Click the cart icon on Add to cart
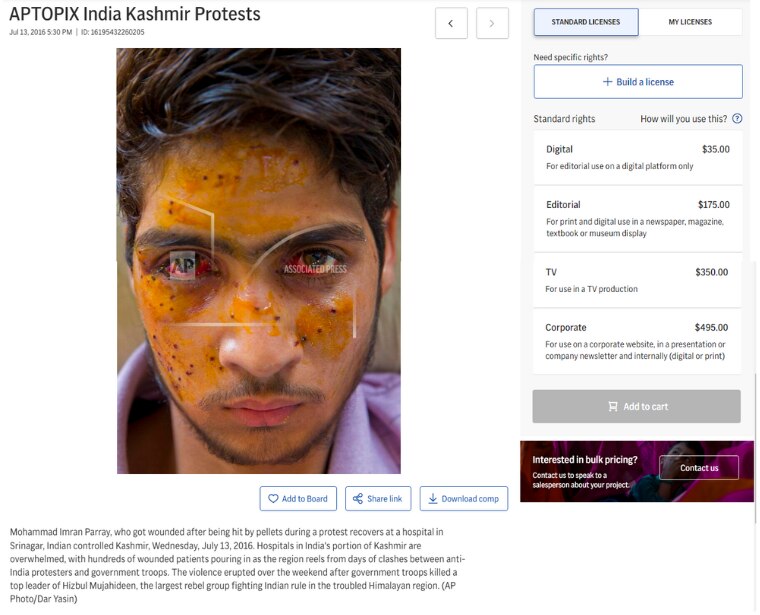 pyautogui.click(x=613, y=407)
